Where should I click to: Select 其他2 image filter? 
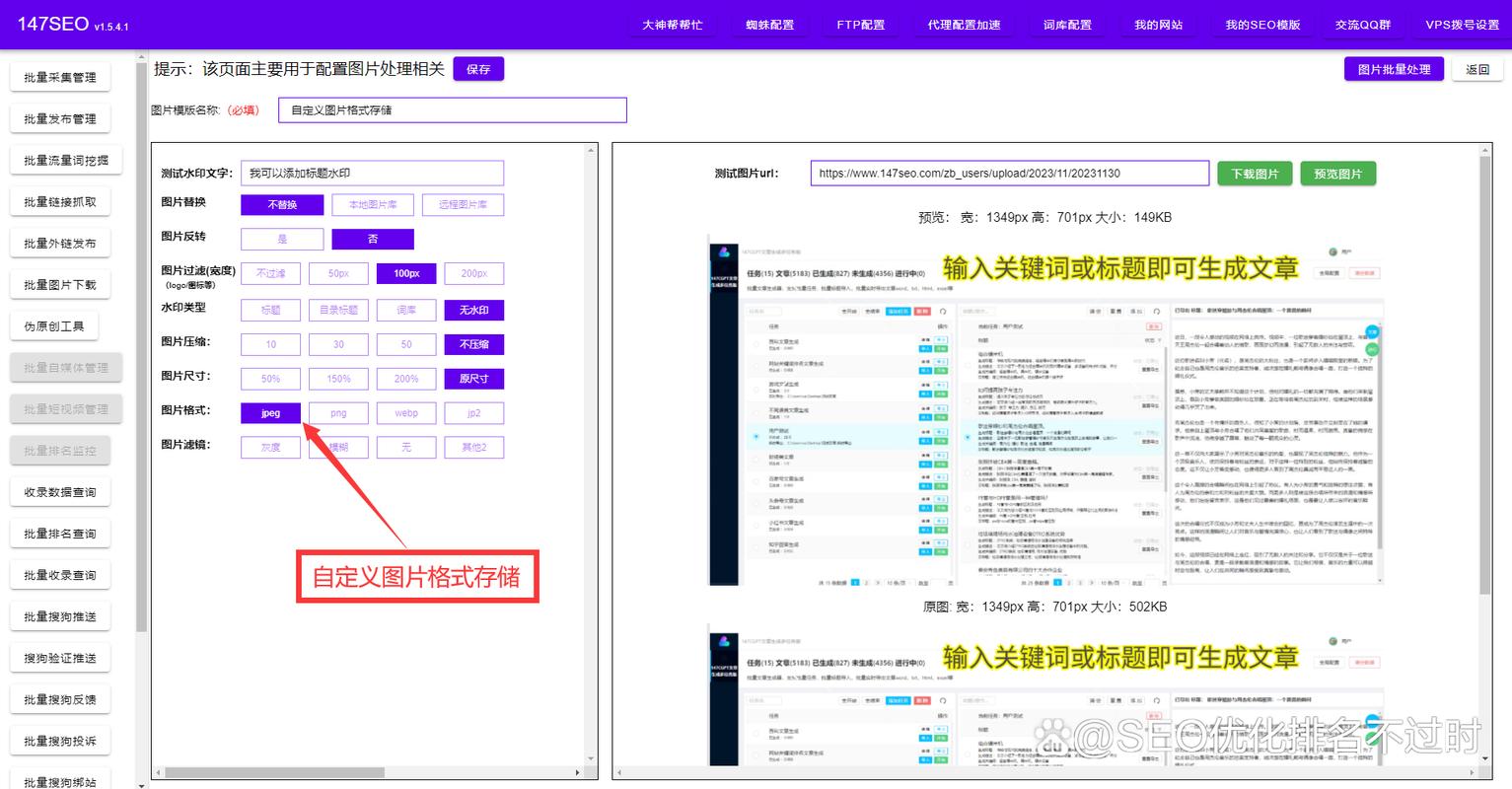coord(474,447)
